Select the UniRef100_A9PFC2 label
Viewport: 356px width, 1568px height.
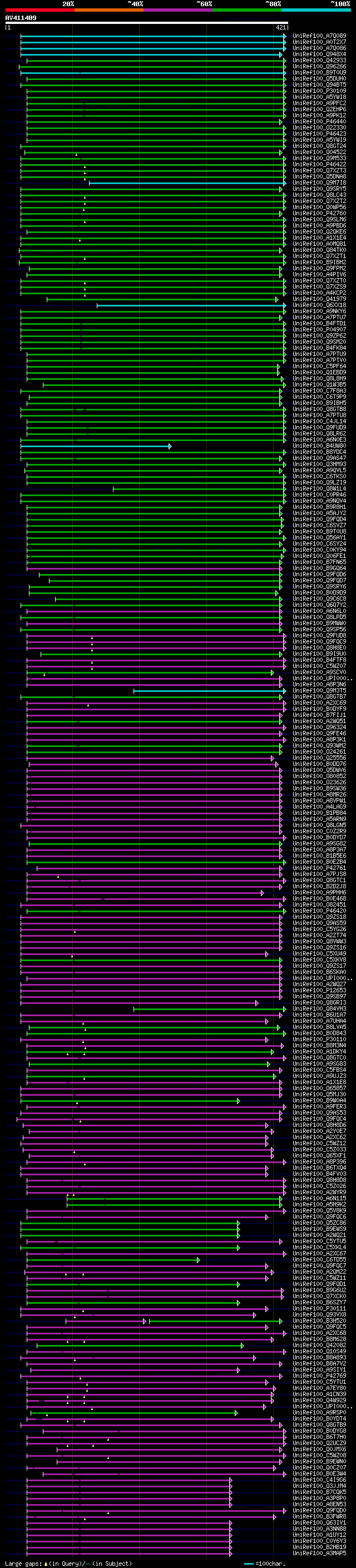[319, 103]
